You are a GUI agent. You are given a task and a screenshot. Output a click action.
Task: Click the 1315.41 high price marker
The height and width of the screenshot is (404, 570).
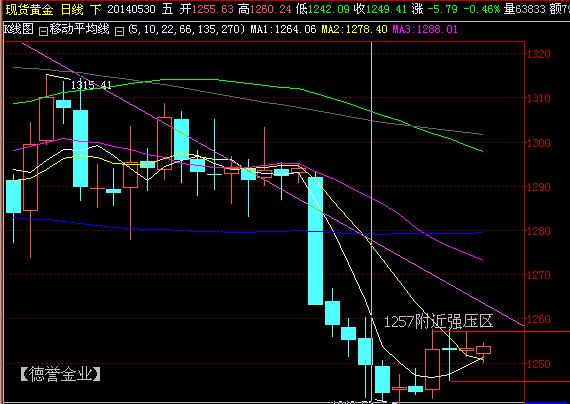(91, 85)
